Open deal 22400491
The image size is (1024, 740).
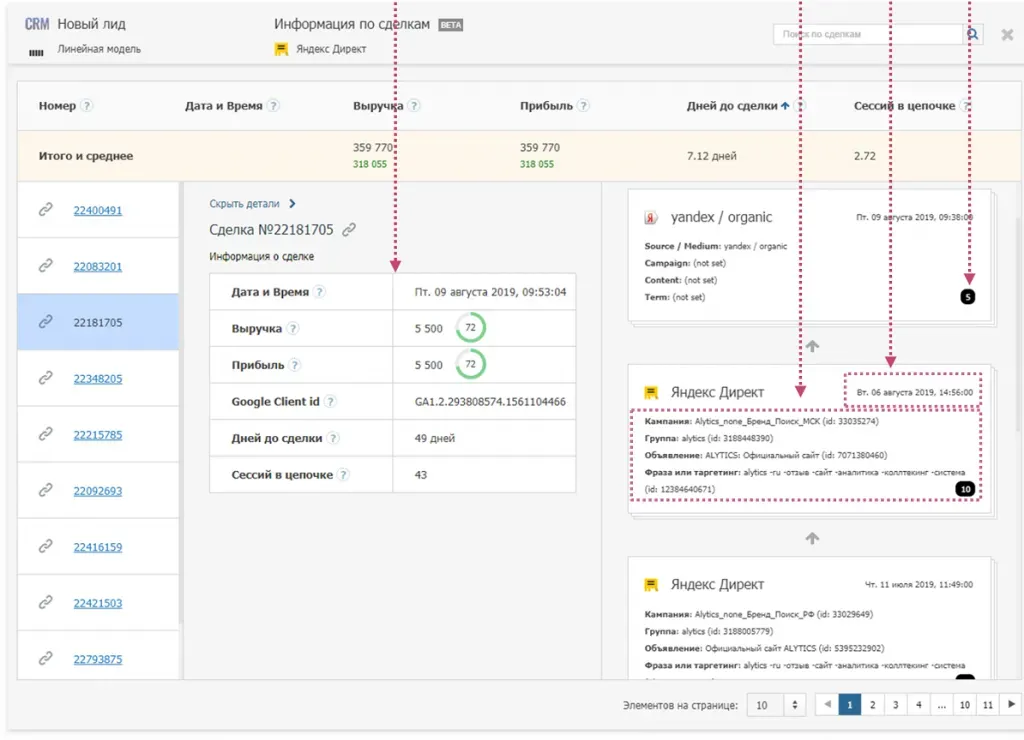pos(97,210)
